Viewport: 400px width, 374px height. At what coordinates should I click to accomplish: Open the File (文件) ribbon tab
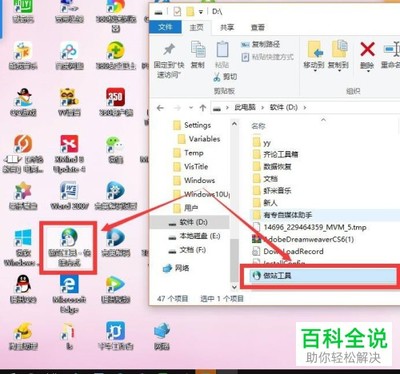click(x=165, y=27)
